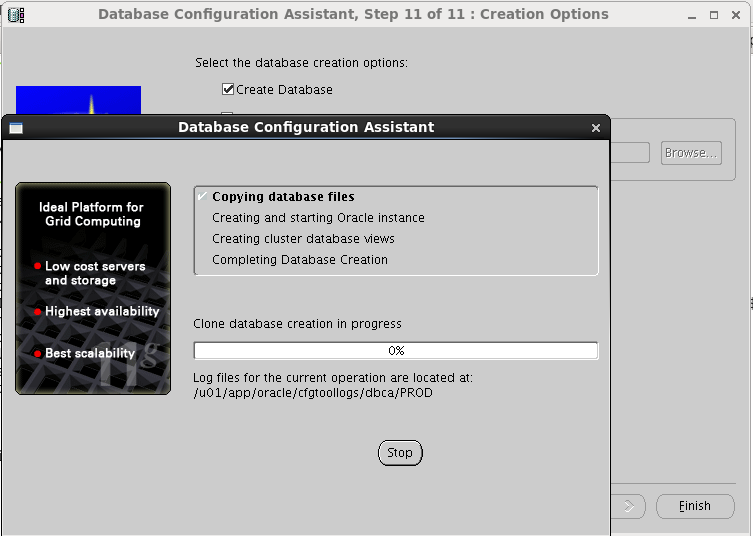This screenshot has height=536, width=753.
Task: Click the Browse... button
Action: [x=691, y=153]
